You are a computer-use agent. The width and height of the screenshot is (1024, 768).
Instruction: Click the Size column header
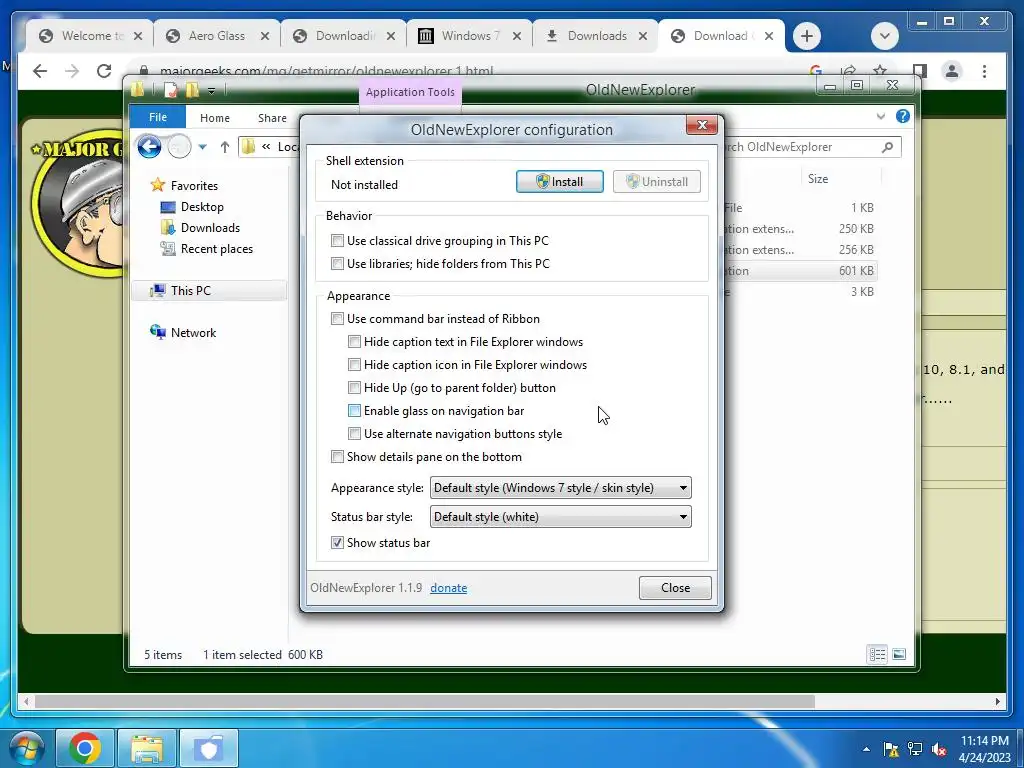point(818,179)
